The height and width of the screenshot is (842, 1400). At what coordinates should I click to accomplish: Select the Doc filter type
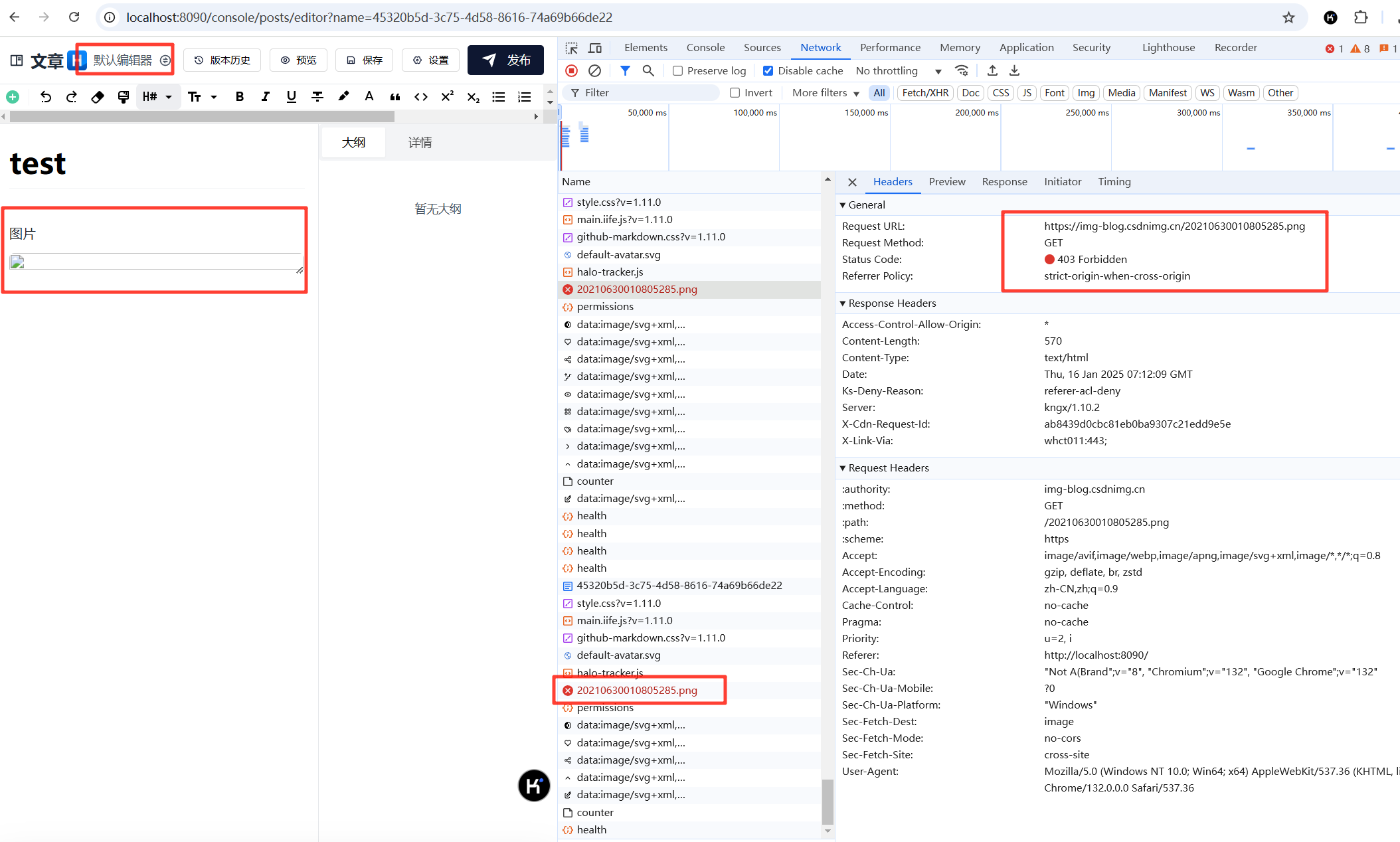tap(970, 93)
